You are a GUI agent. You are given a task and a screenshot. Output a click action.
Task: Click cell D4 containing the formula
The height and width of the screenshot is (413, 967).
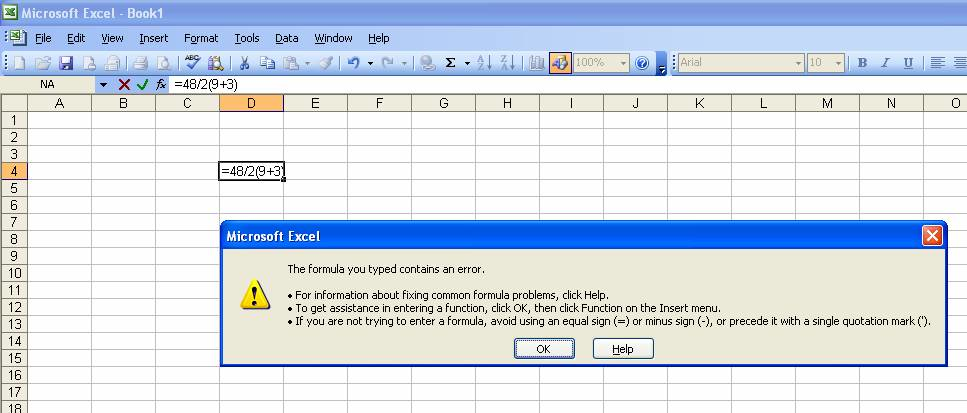(252, 171)
